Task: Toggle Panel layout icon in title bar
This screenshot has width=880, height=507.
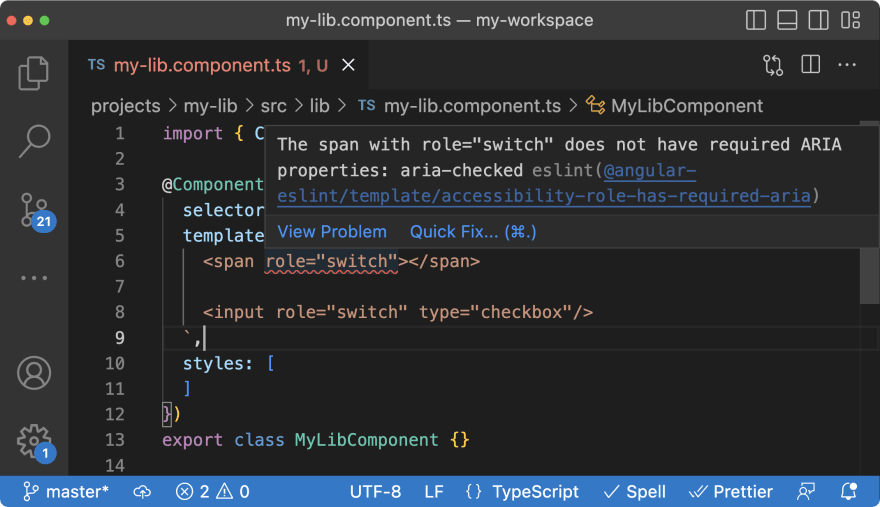Action: coord(787,20)
